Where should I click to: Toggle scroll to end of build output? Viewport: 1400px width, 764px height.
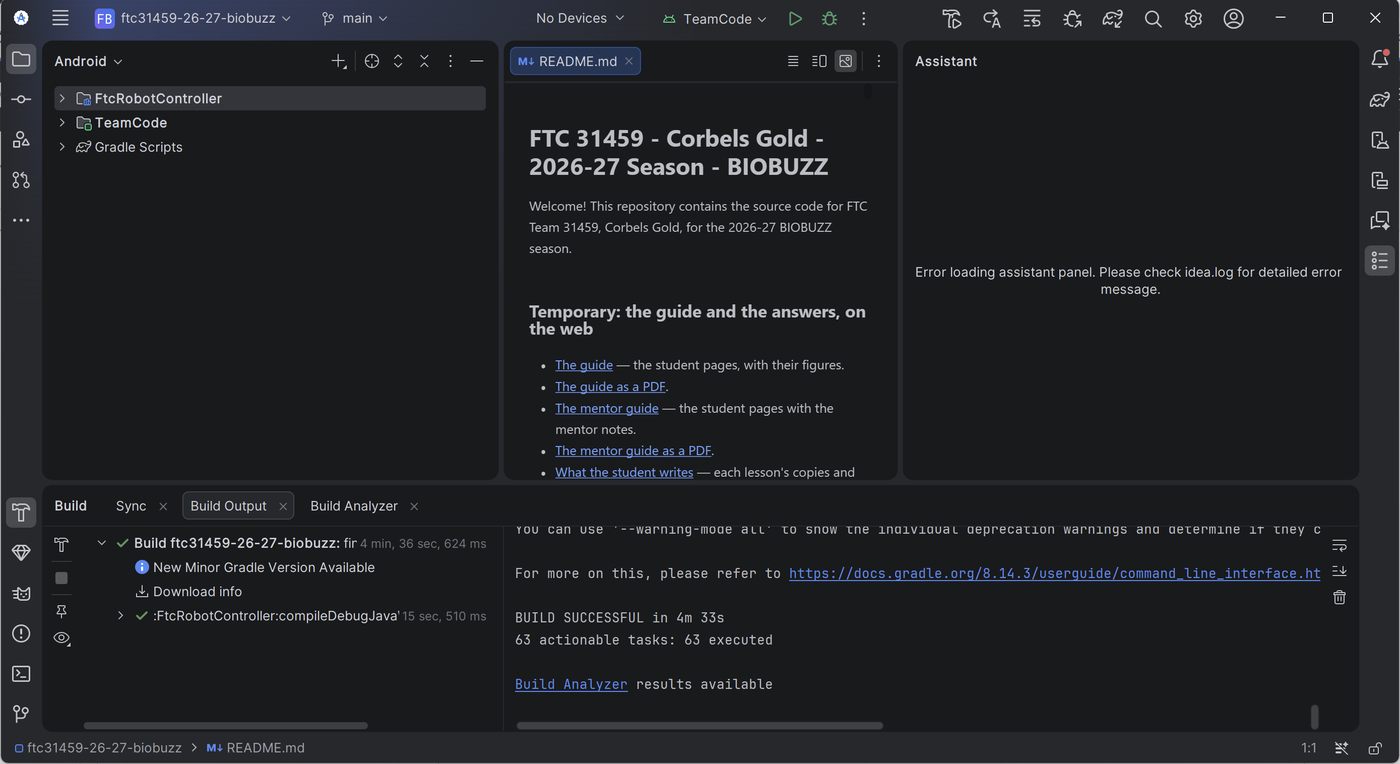[x=1340, y=571]
